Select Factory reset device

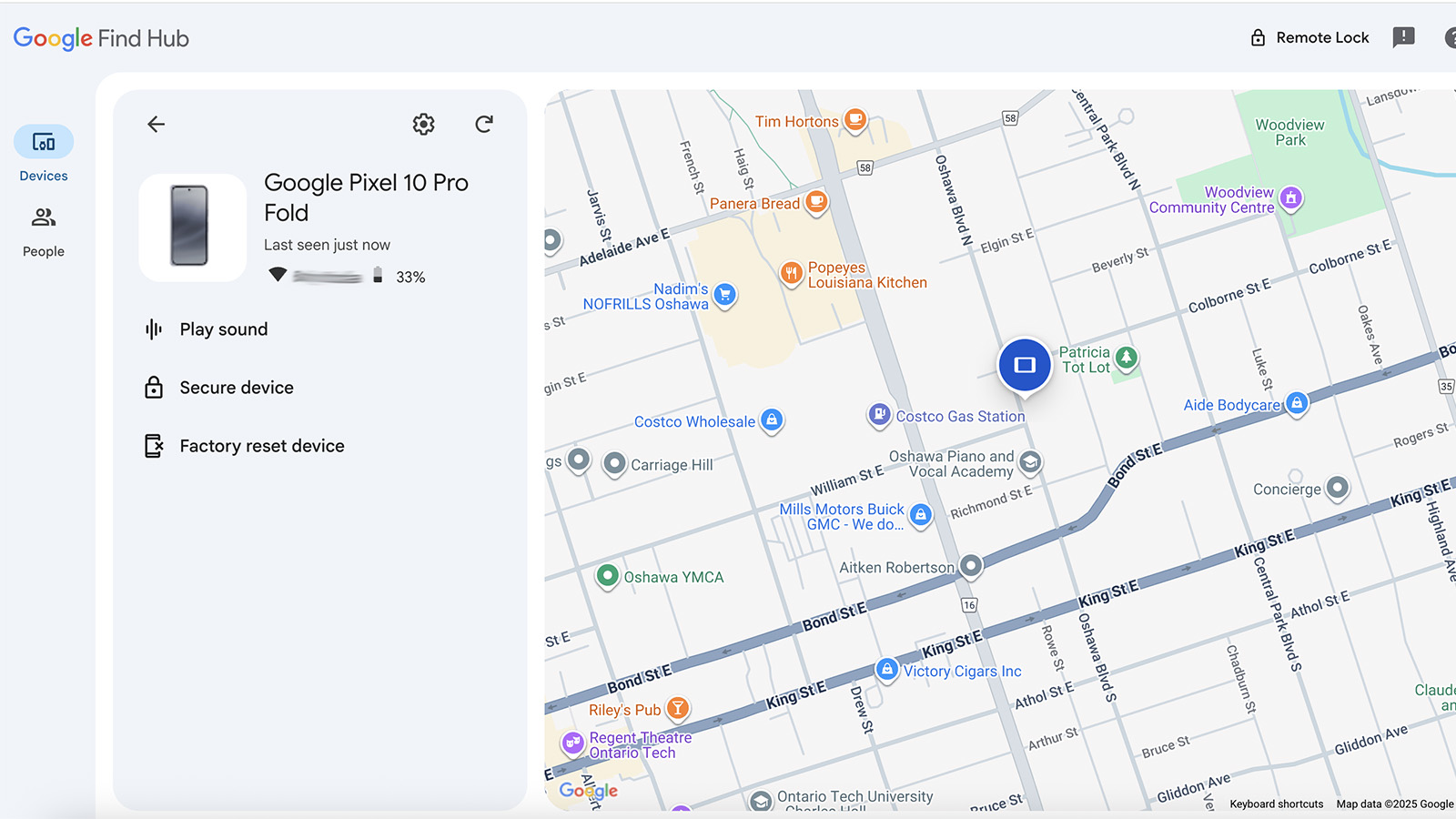coord(262,445)
